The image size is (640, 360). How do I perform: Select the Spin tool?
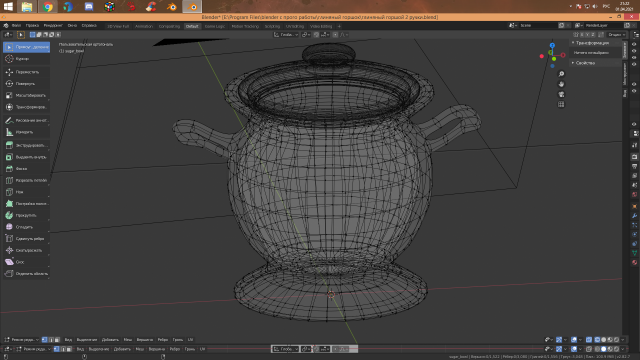tap(26, 215)
